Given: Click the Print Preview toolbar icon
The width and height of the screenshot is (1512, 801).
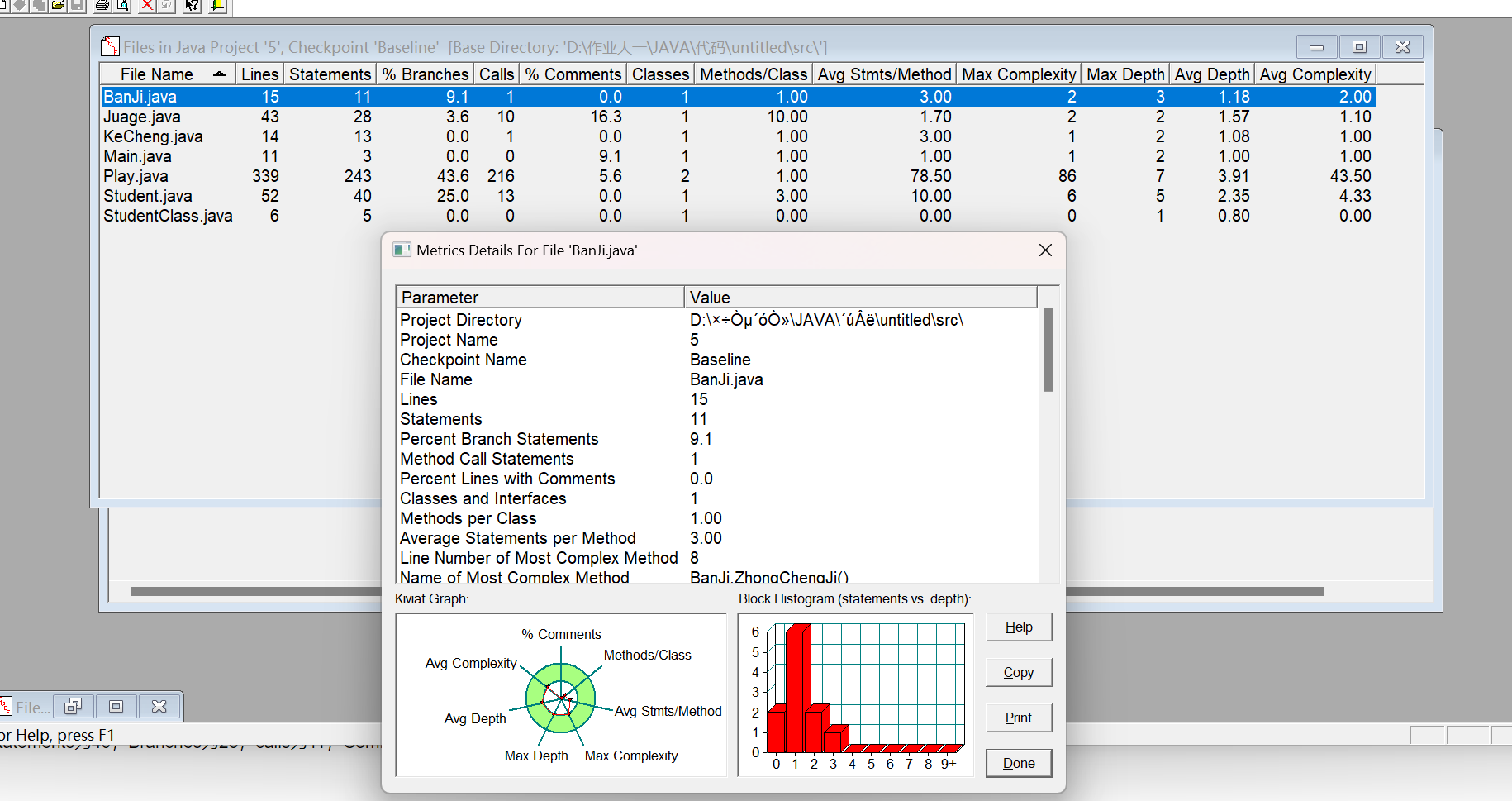Looking at the screenshot, I should pyautogui.click(x=122, y=5).
